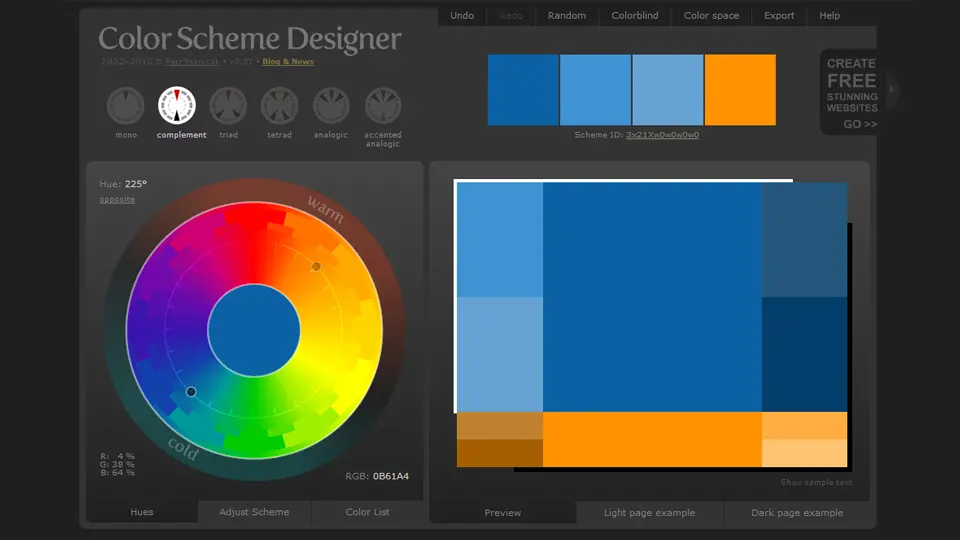The image size is (960, 540).
Task: Switch to the Adjust Scheme tab
Action: point(254,512)
